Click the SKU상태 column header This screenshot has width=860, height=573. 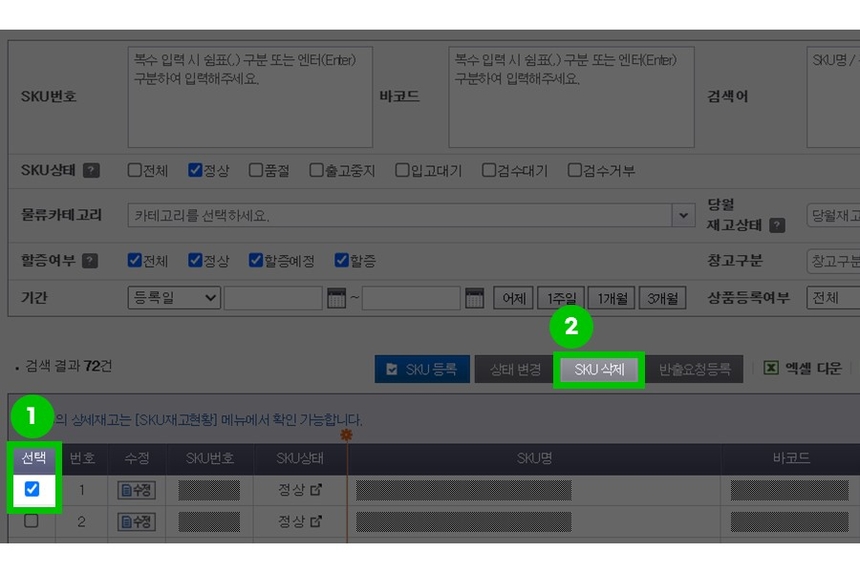pyautogui.click(x=299, y=458)
